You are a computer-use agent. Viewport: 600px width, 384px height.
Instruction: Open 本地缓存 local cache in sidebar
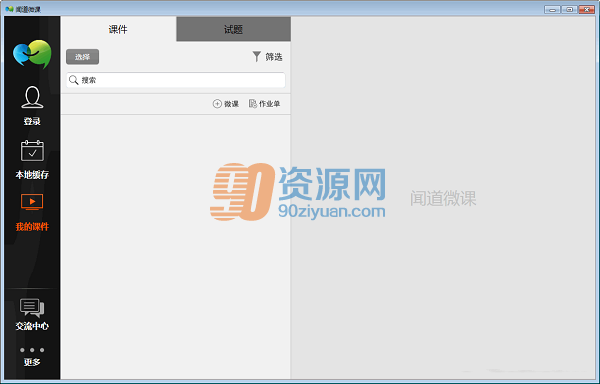[x=32, y=159]
